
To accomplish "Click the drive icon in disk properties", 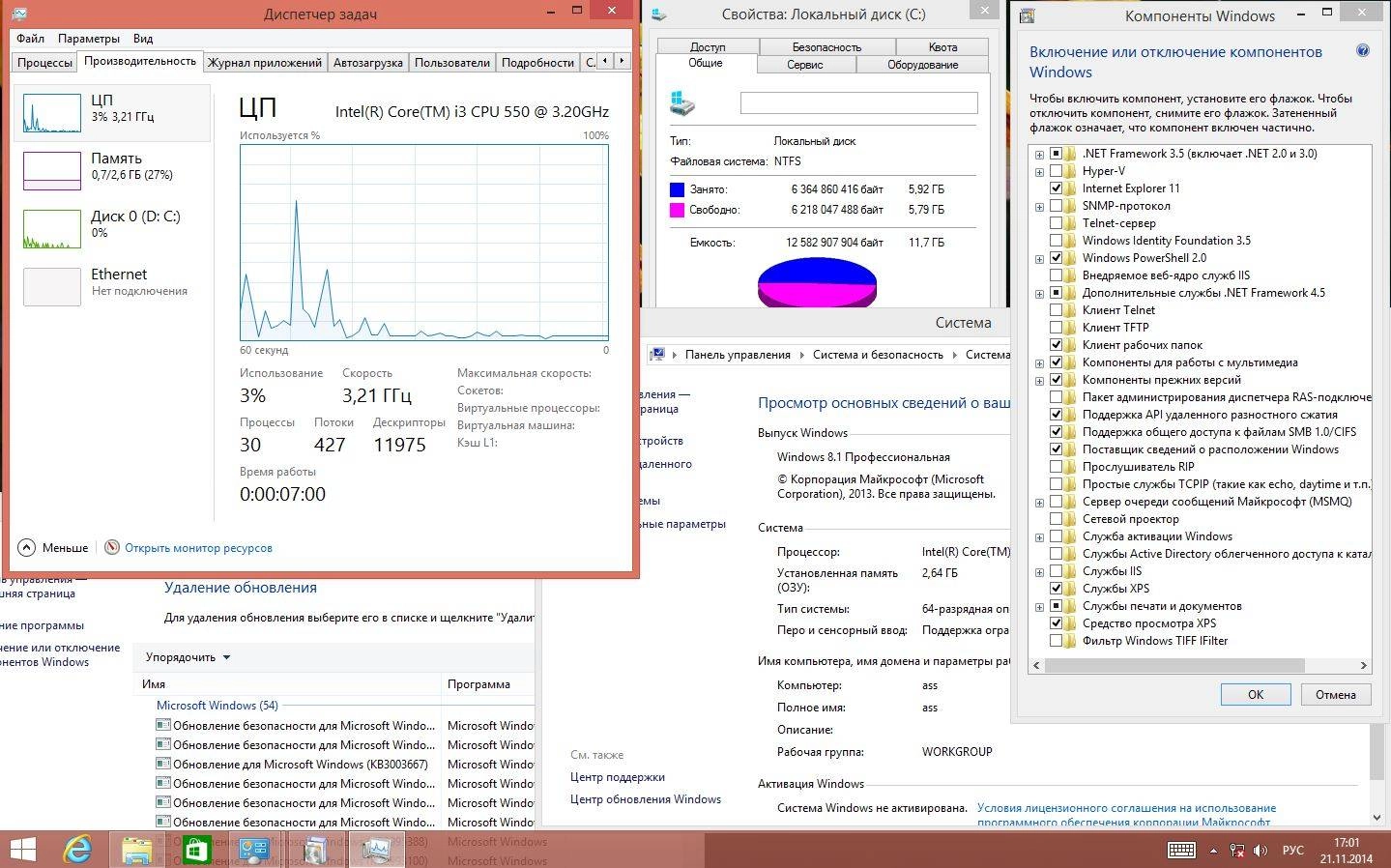I will [682, 102].
